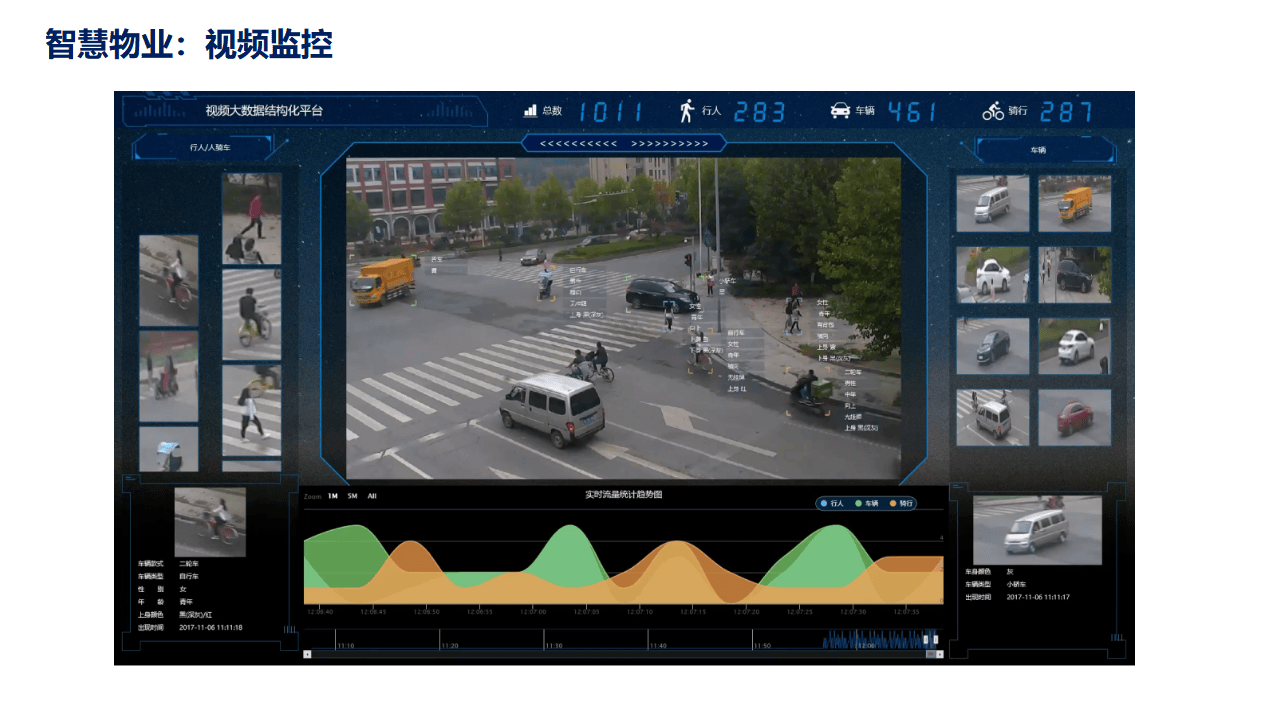
Task: Toggle the 车辆 series in chart legend
Action: (866, 504)
